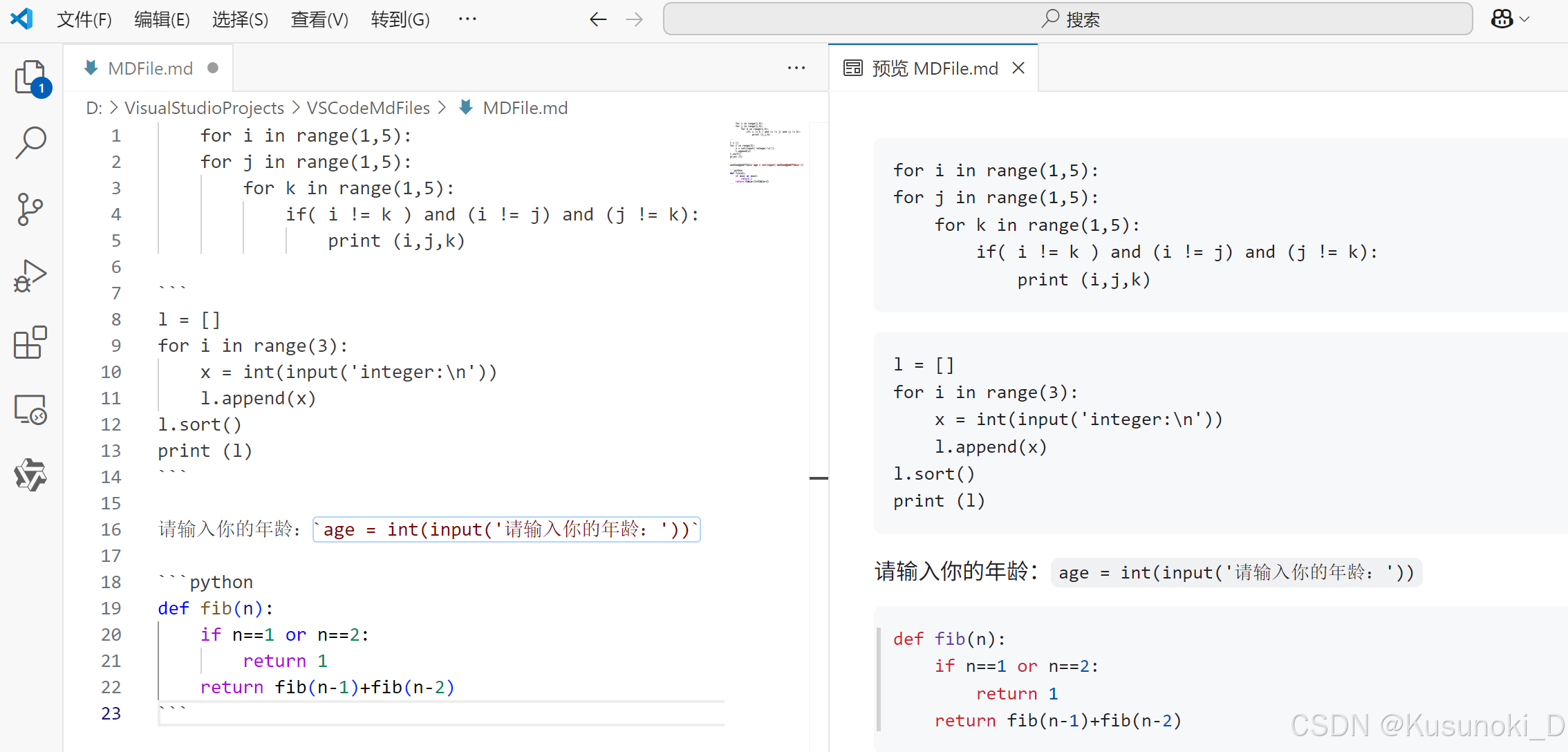Screen dimensions: 1568x752
Task: Open the Remote Explorer view
Action: coord(30,409)
